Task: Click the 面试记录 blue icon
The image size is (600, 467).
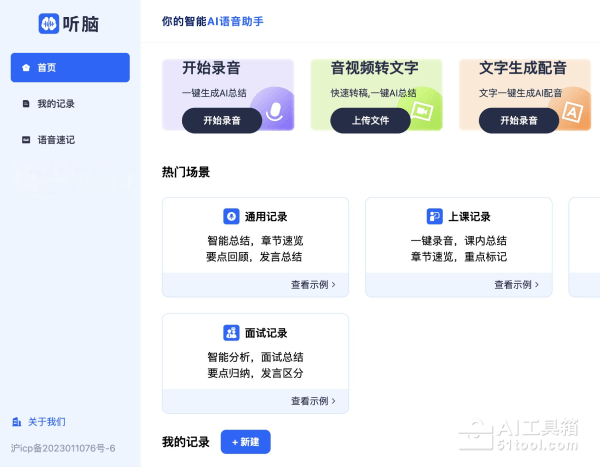Action: pyautogui.click(x=231, y=333)
